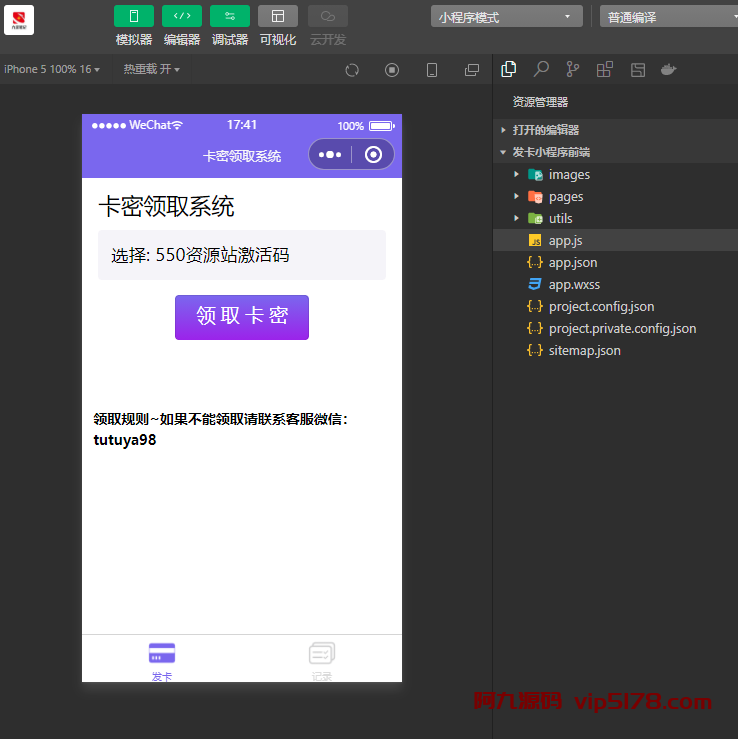Viewport: 738px width, 739px height.
Task: Expand the pages folder
Action: point(615,197)
